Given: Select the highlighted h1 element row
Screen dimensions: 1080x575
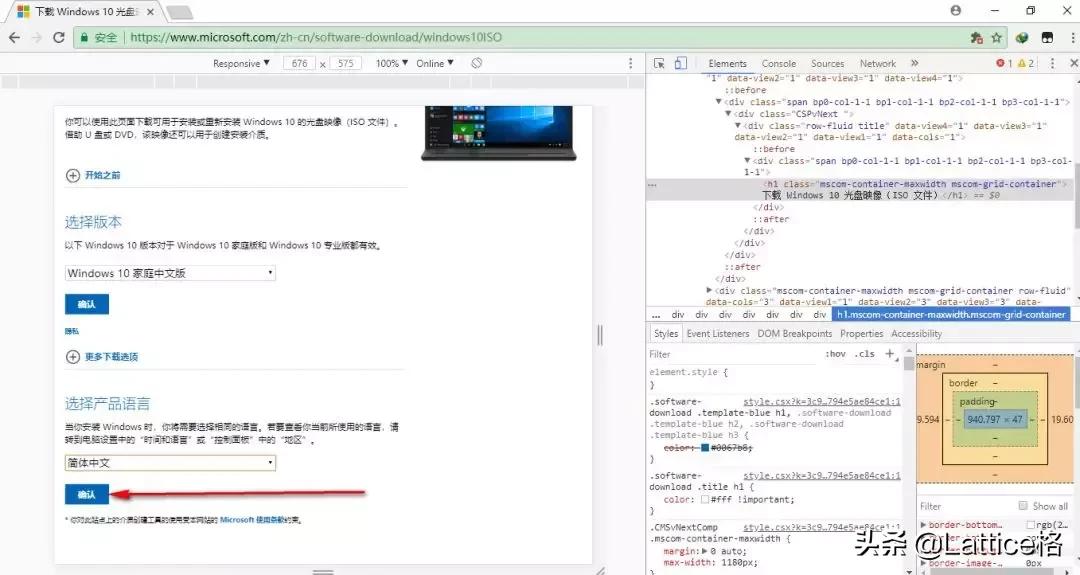Looking at the screenshot, I should tap(861, 189).
